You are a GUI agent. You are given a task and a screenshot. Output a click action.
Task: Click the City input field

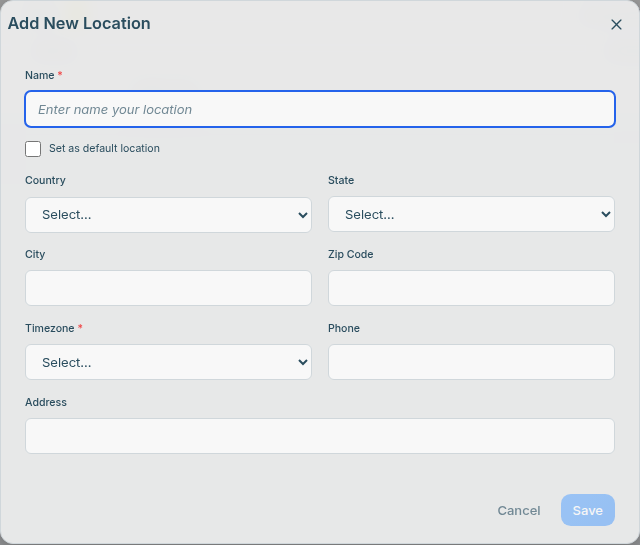(168, 288)
